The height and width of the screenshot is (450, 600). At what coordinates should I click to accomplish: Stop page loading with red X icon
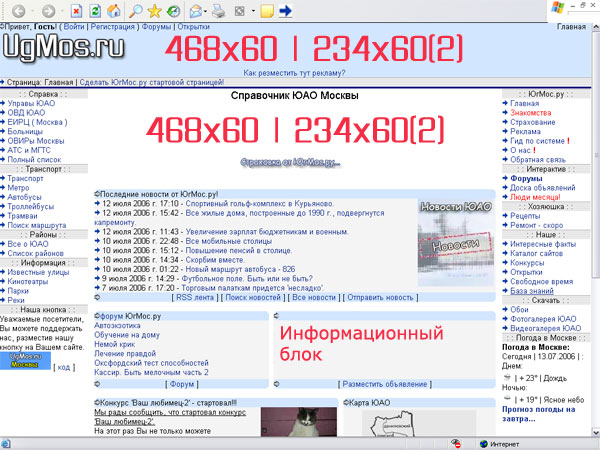[77, 11]
